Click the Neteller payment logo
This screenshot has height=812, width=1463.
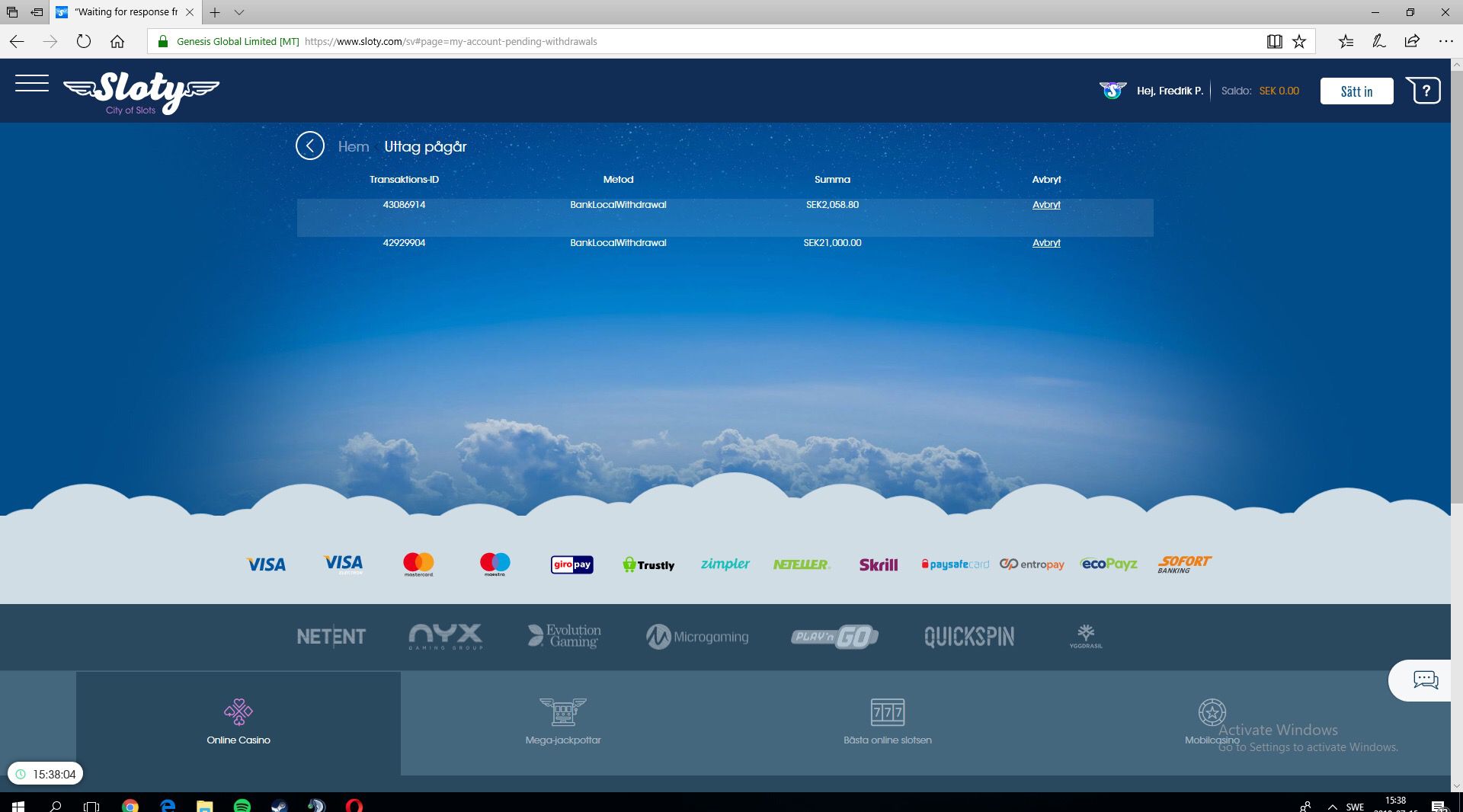point(802,564)
